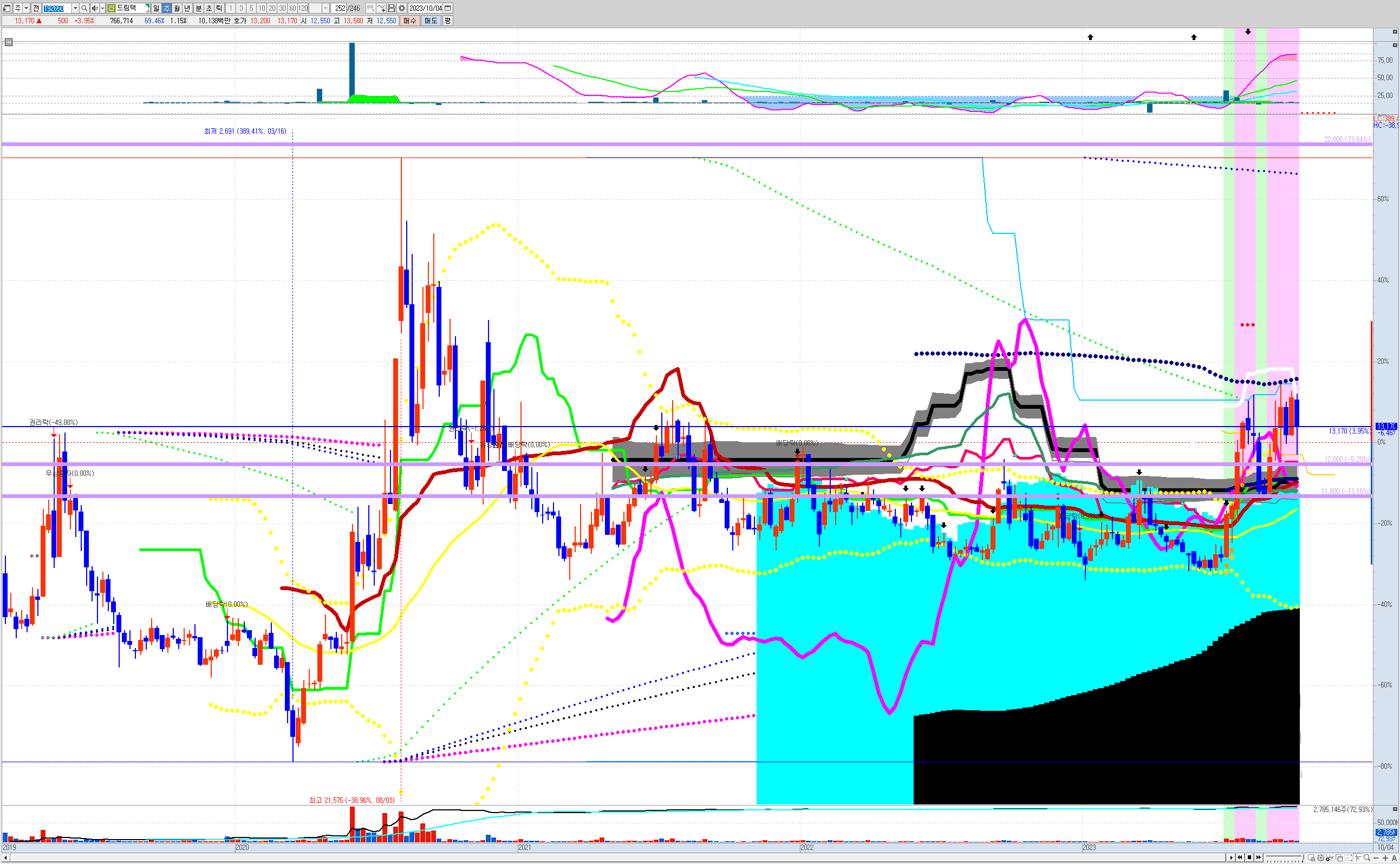
Task: Click the rewind replay button
Action: (x=1240, y=858)
